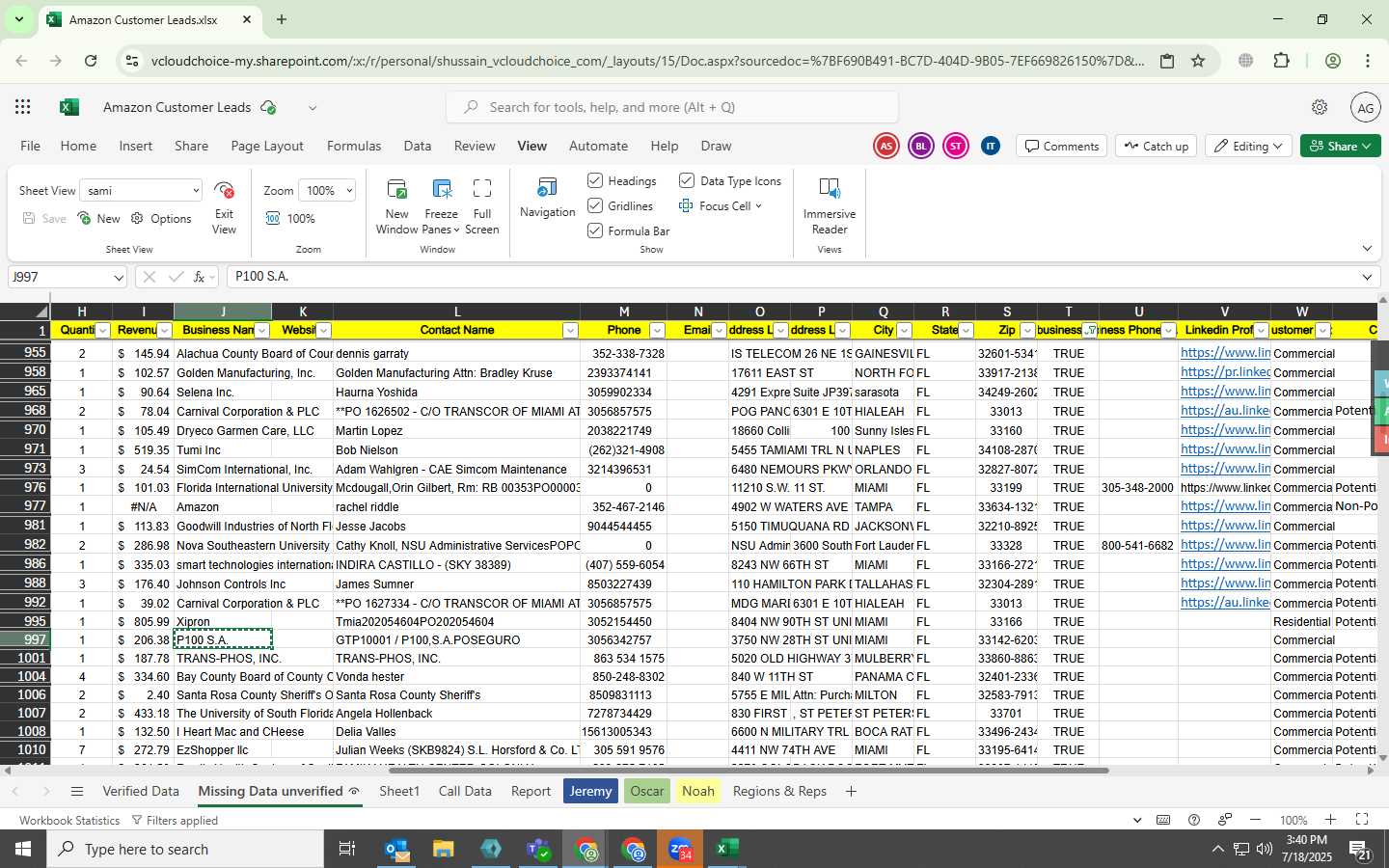Click the Excel logo icon in header
This screenshot has height=868, width=1389.
point(68,107)
